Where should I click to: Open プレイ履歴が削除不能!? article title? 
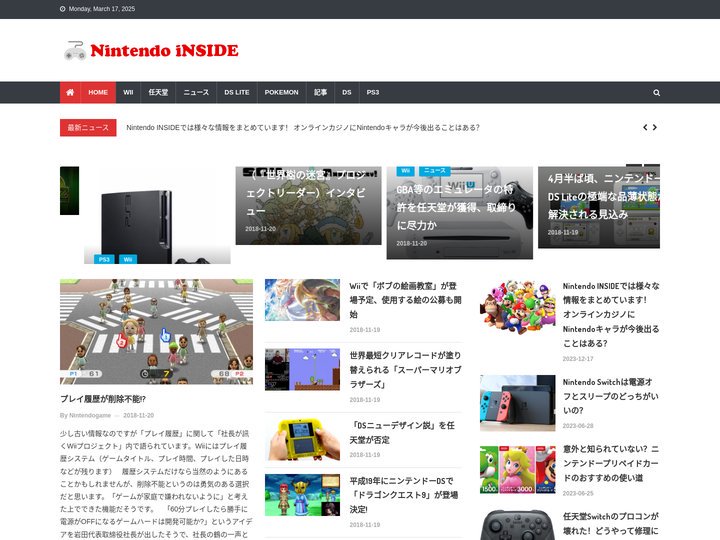point(103,399)
